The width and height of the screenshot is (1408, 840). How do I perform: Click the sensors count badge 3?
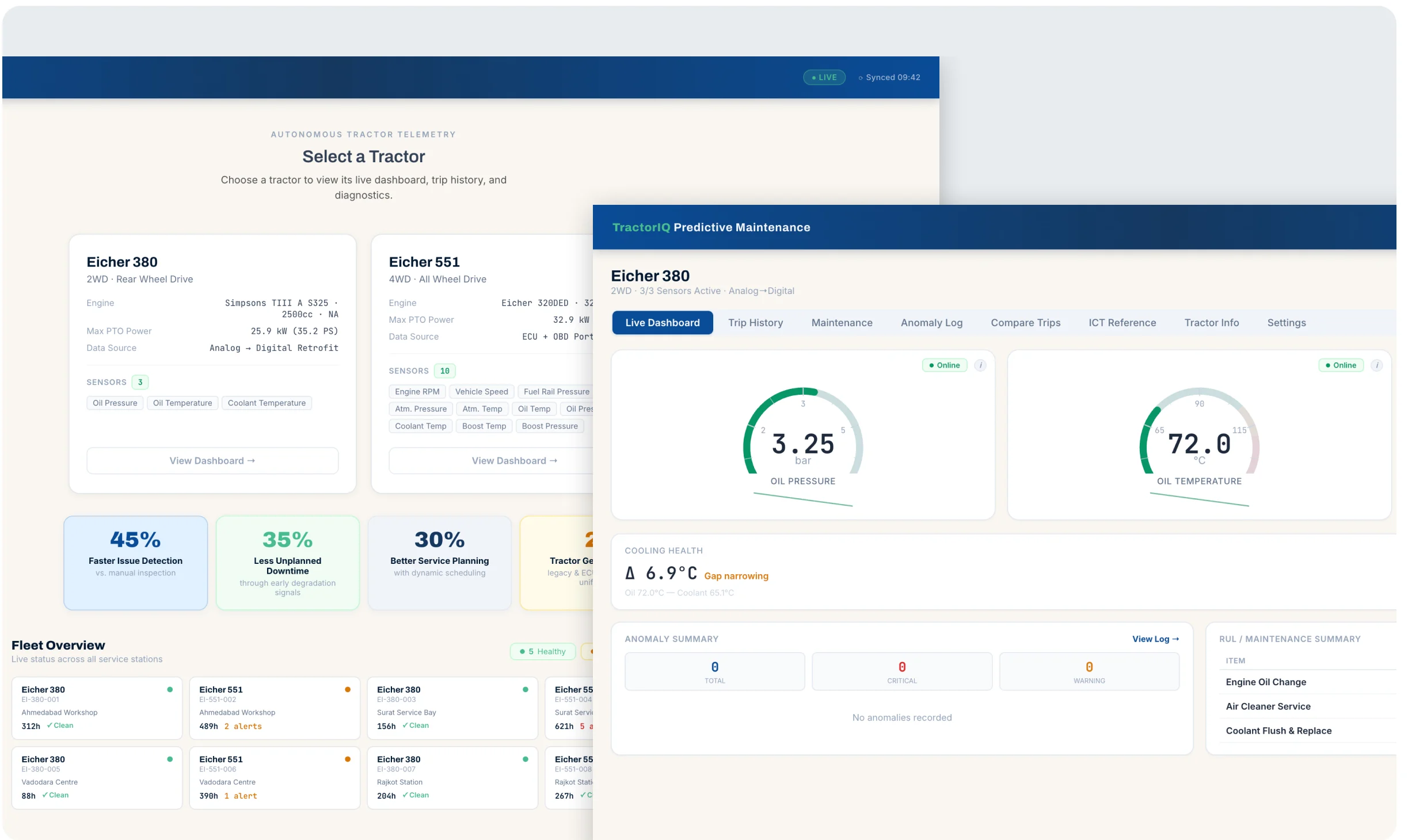[140, 383]
